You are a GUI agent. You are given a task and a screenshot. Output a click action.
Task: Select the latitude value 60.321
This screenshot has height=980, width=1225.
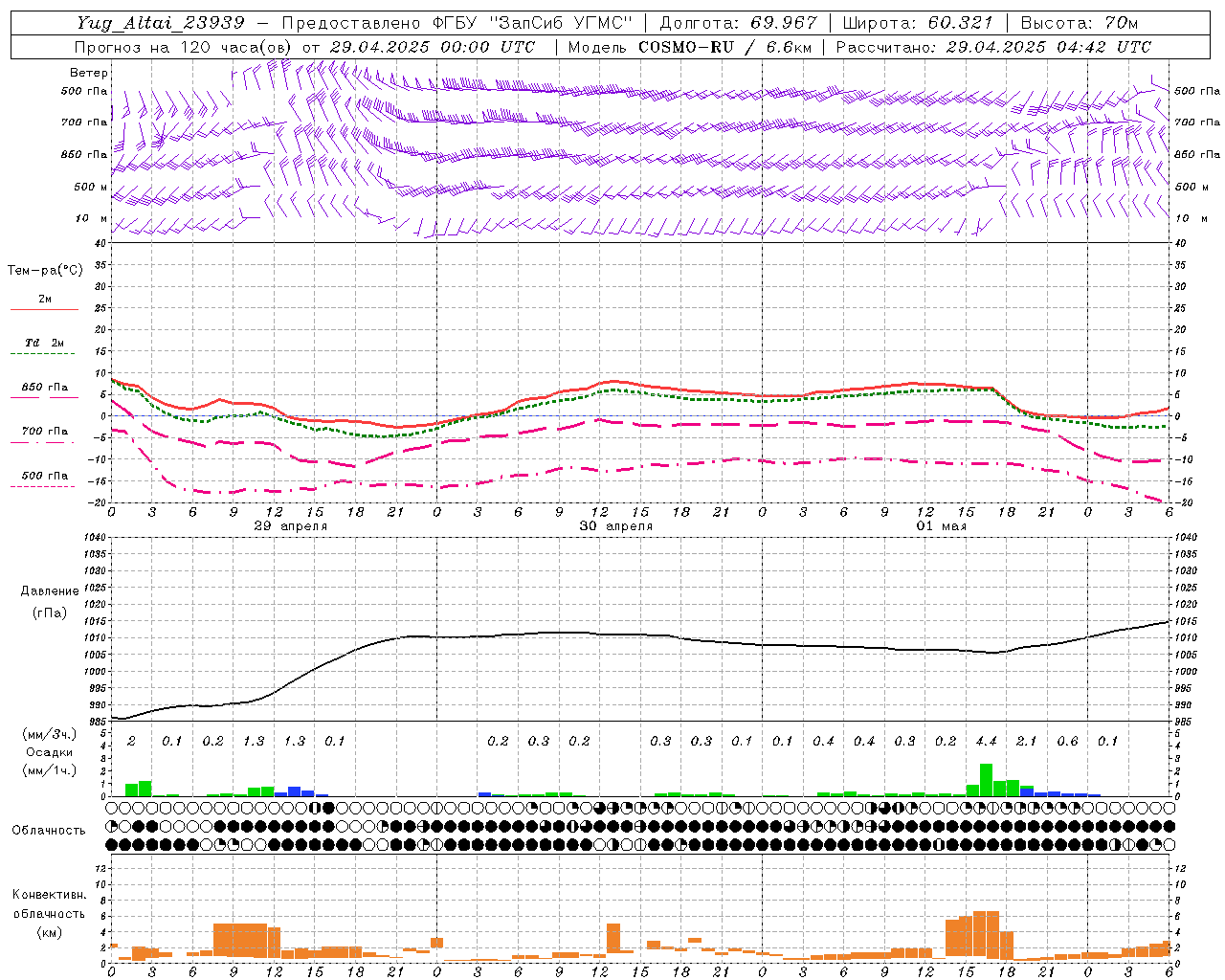click(960, 22)
